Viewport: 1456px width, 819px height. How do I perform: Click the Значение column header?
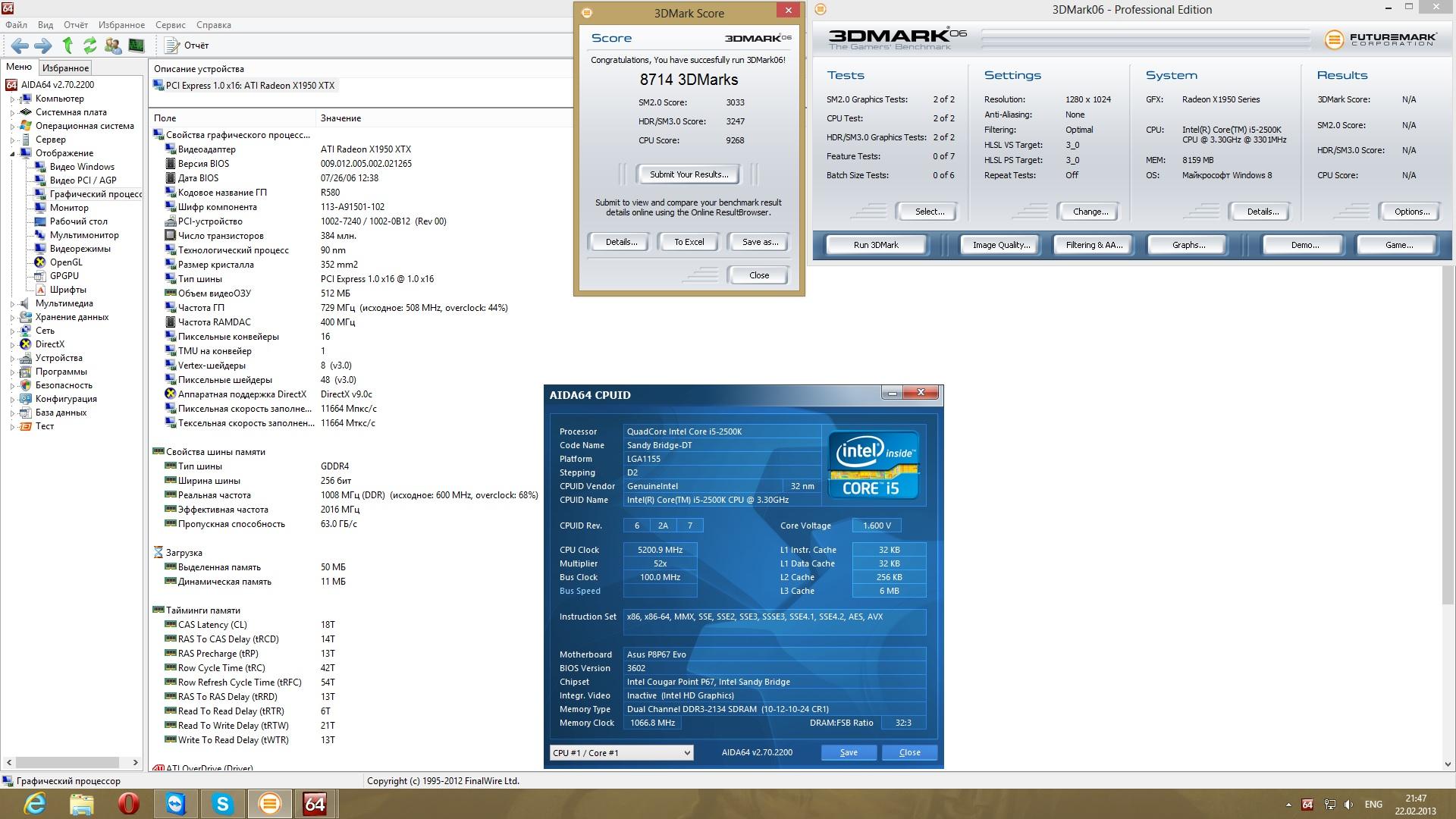444,118
